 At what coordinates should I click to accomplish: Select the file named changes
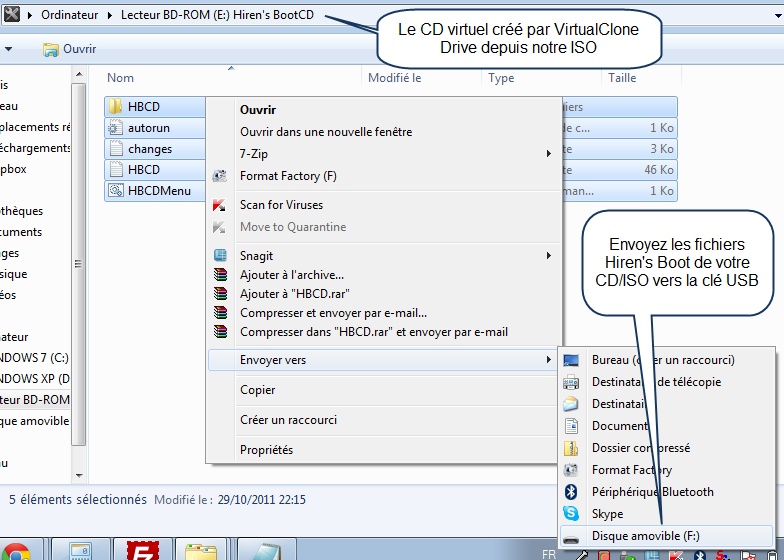pyautogui.click(x=150, y=149)
